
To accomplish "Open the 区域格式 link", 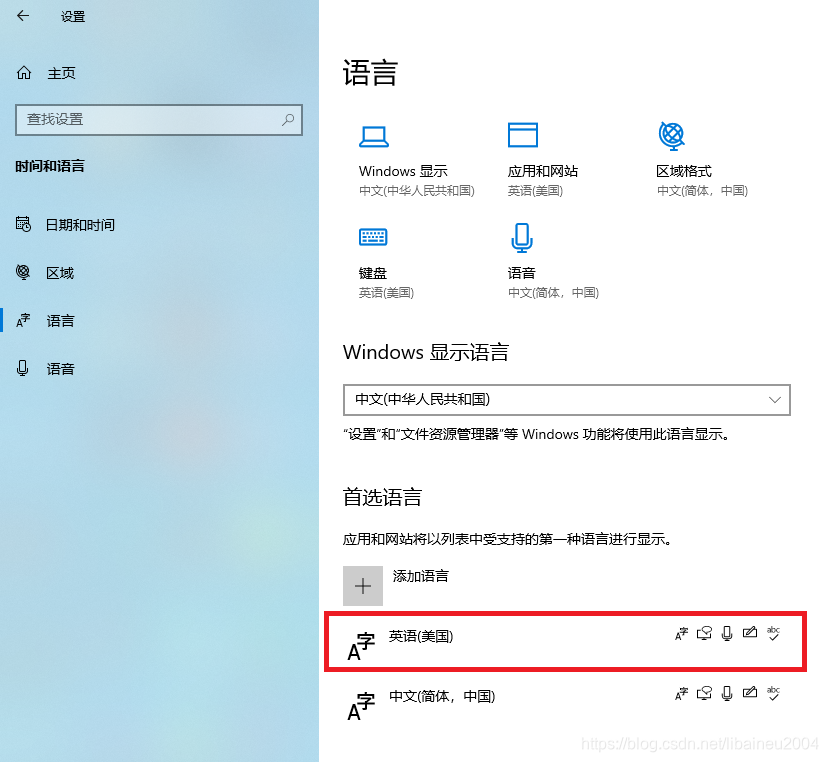I will tap(684, 171).
